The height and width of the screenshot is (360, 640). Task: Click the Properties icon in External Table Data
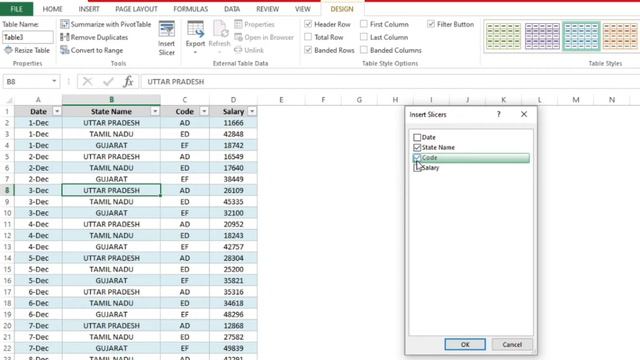238,24
